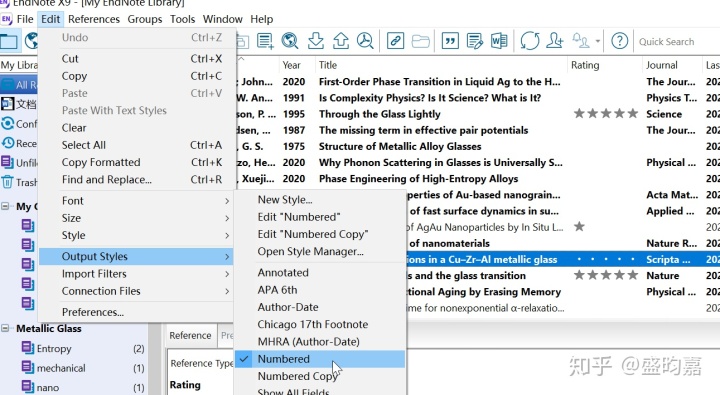720x395 pixels.
Task: Click the Insert Citation quote-mark icon
Action: [450, 41]
